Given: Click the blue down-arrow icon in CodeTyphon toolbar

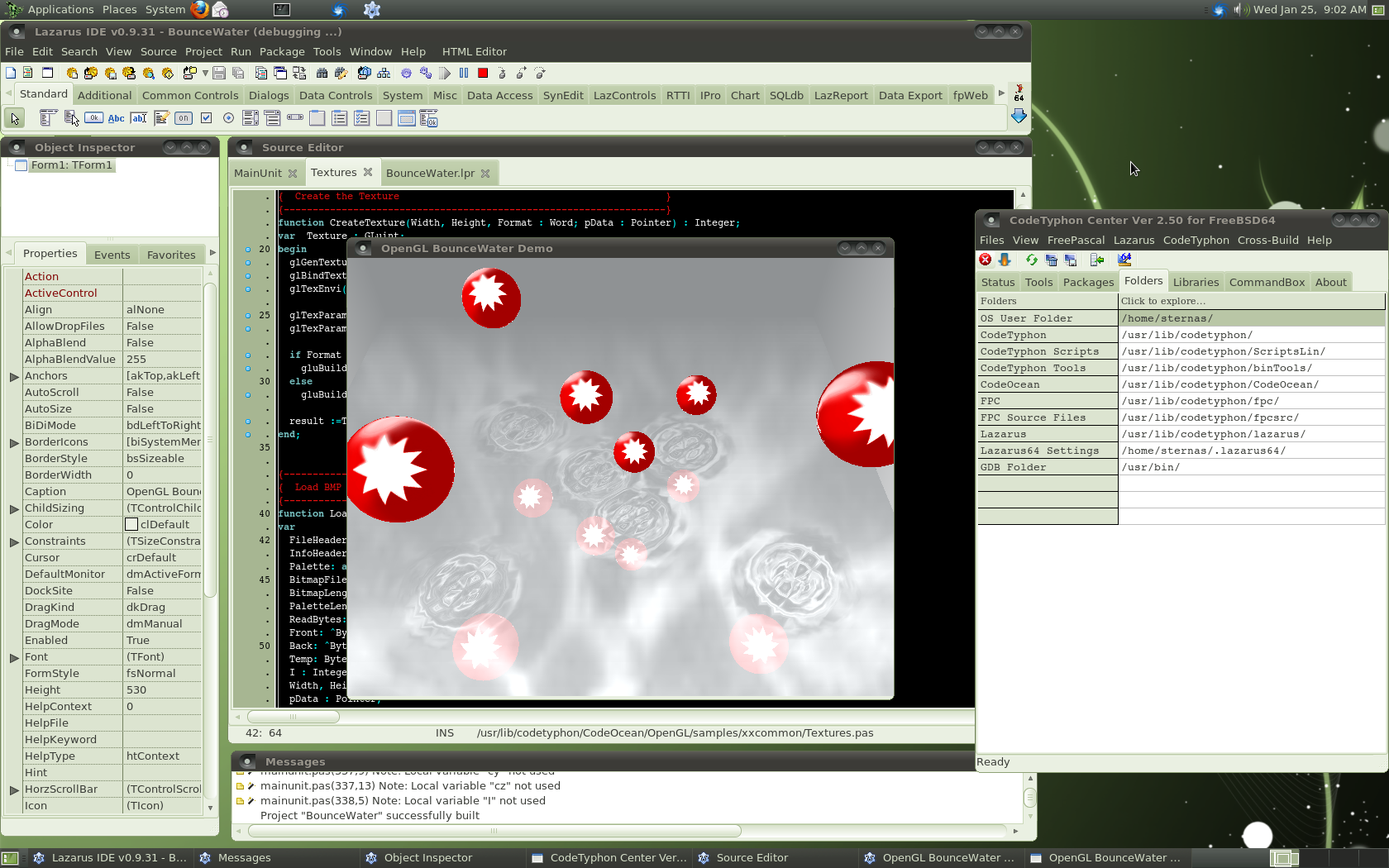Looking at the screenshot, I should point(1005,260).
